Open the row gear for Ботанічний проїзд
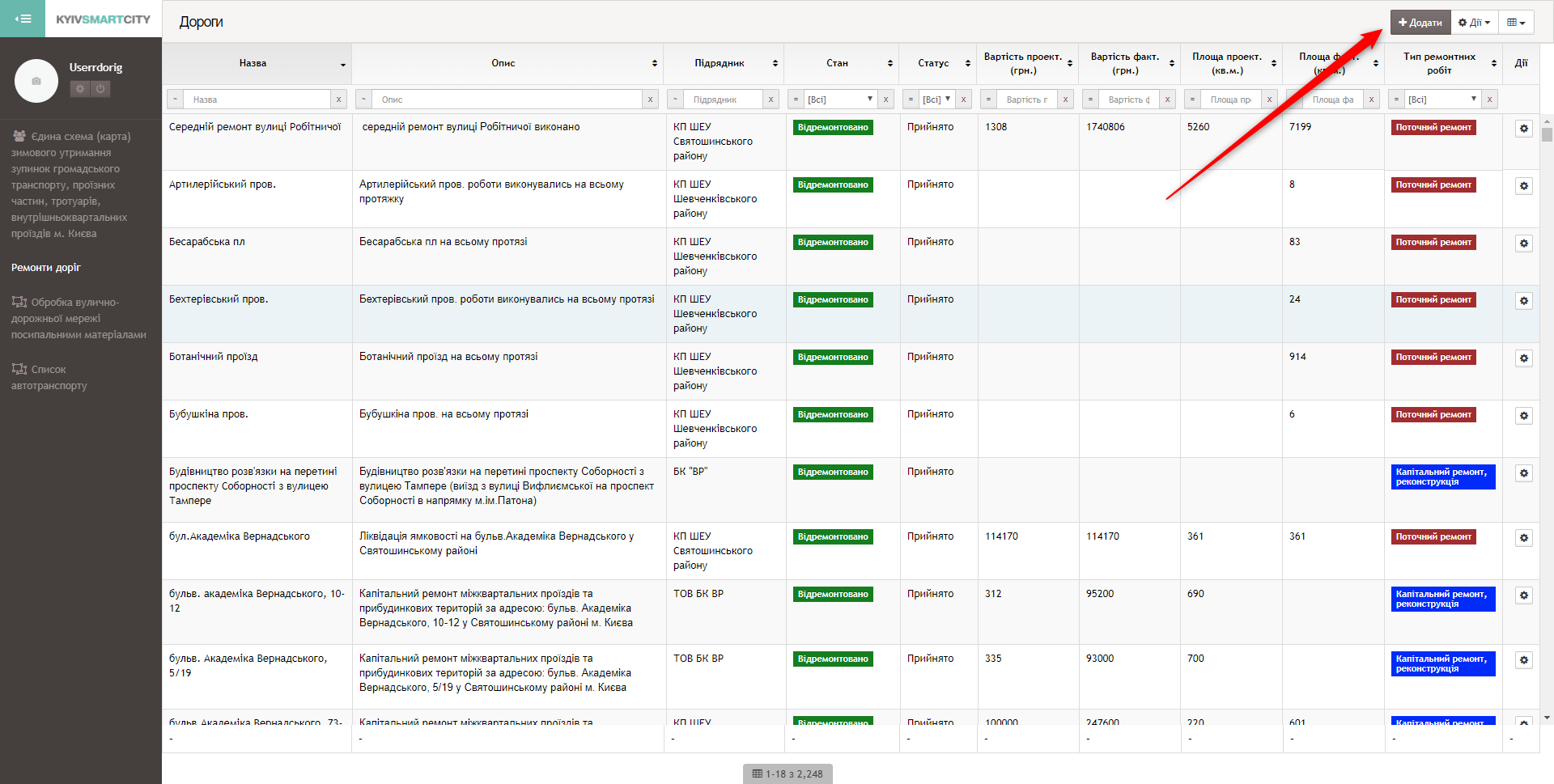1554x784 pixels. coord(1524,358)
